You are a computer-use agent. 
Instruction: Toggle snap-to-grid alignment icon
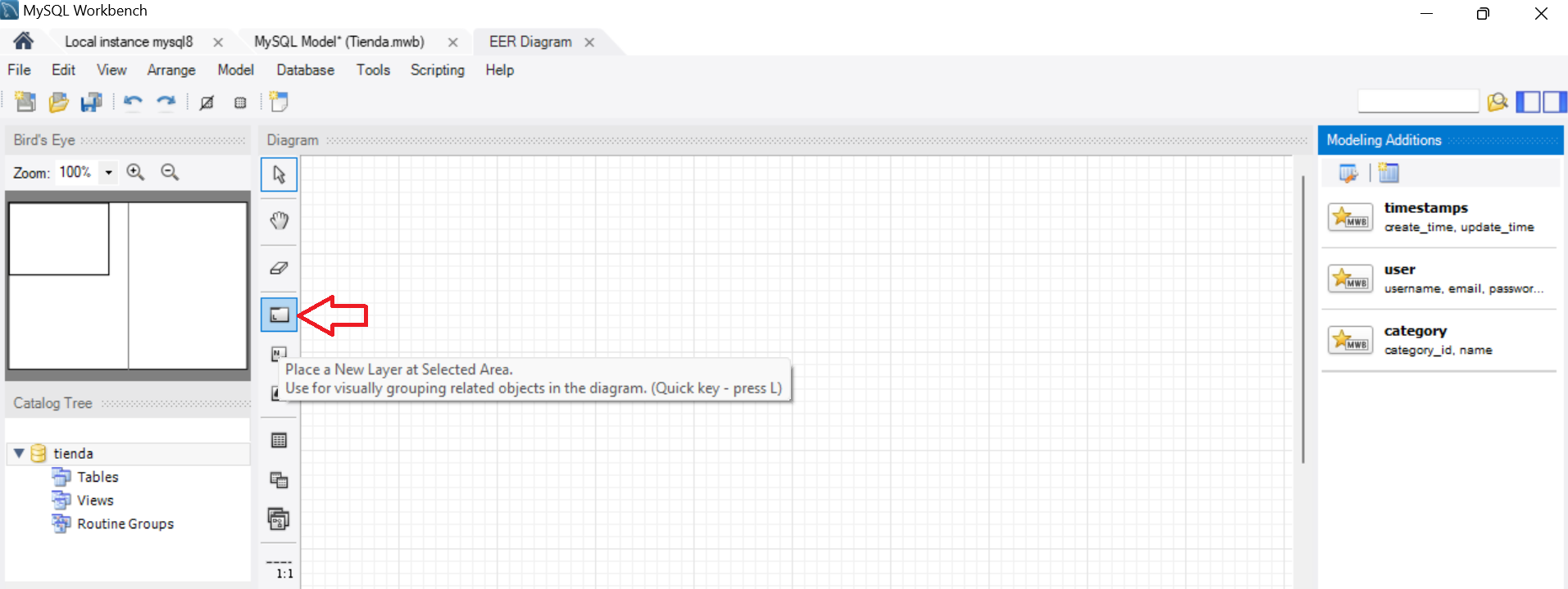(240, 102)
